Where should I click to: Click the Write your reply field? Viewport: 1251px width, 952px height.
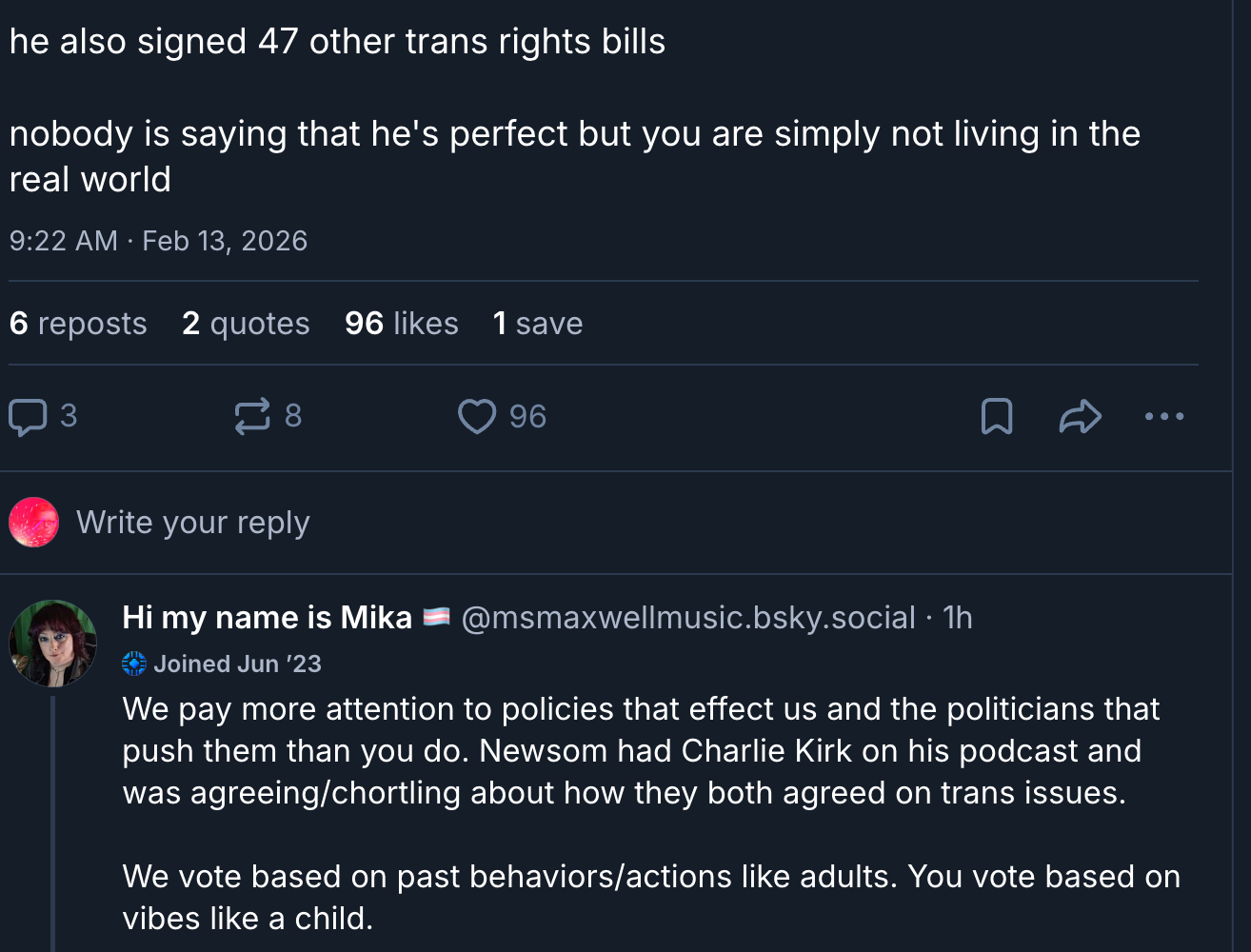tap(193, 523)
